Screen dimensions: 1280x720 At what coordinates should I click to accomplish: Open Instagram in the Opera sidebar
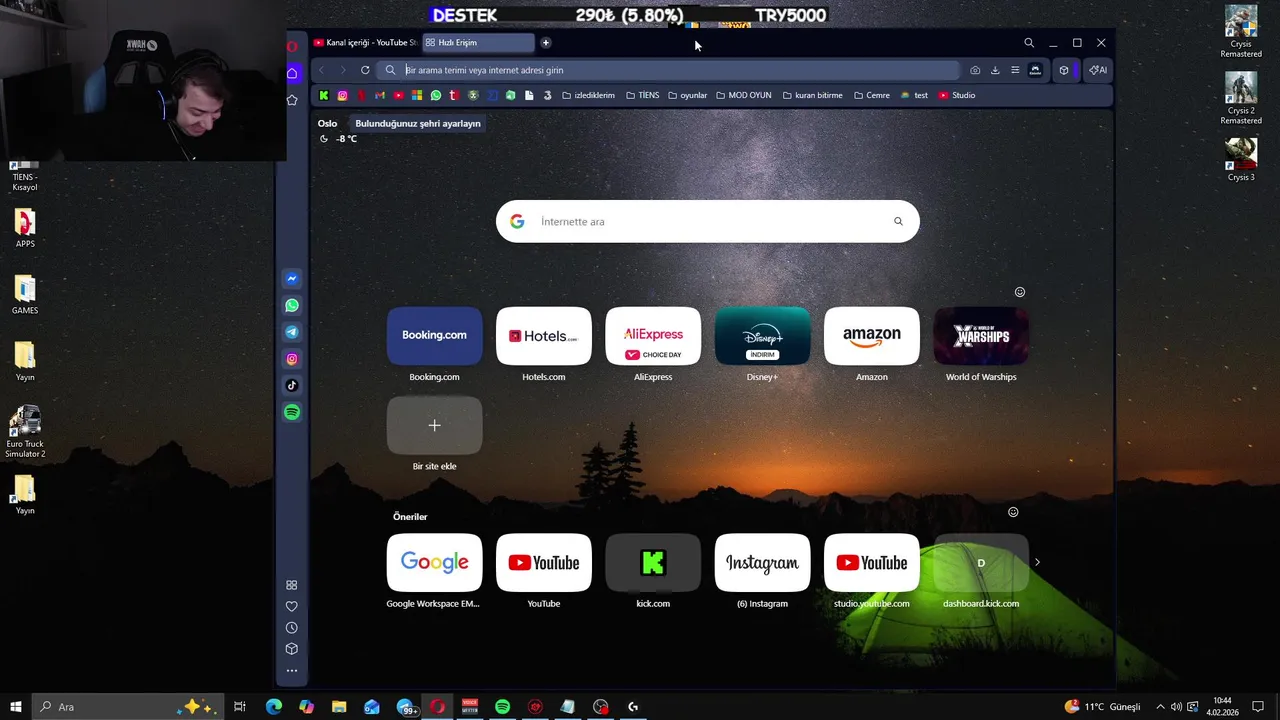[292, 359]
